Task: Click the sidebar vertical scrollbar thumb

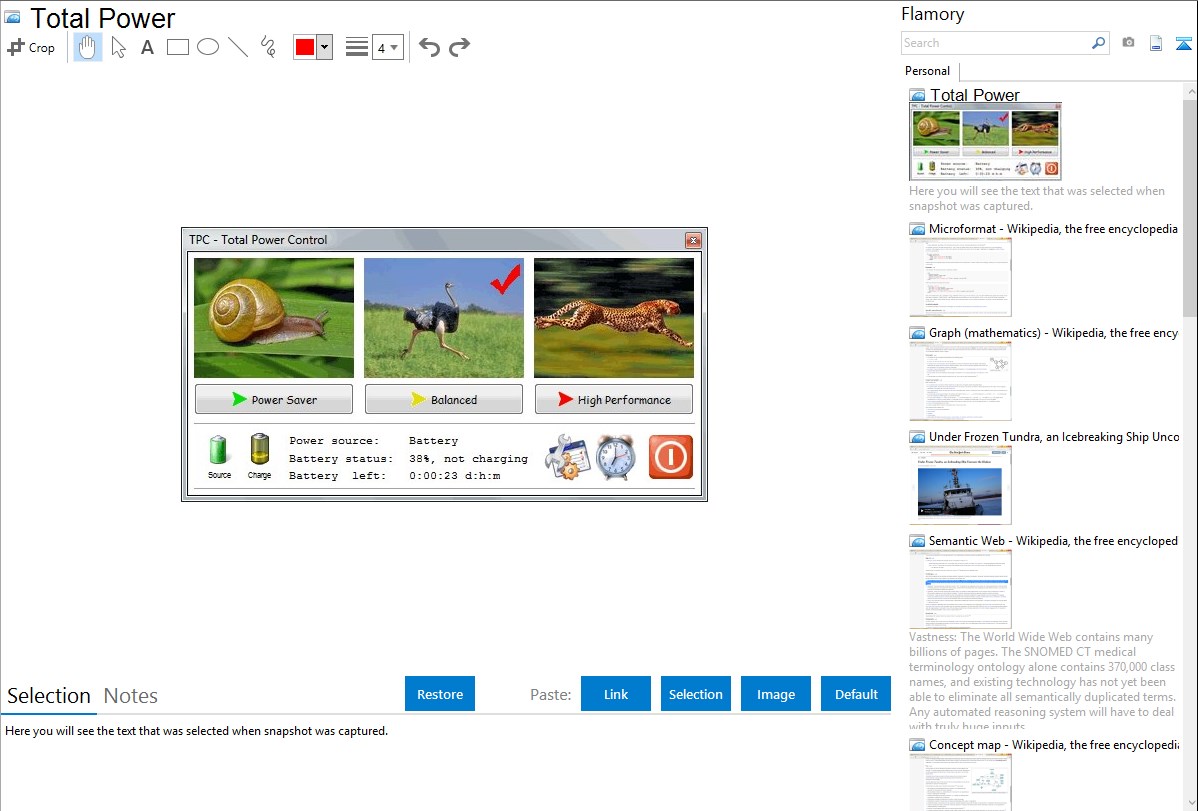Action: pos(1190,206)
